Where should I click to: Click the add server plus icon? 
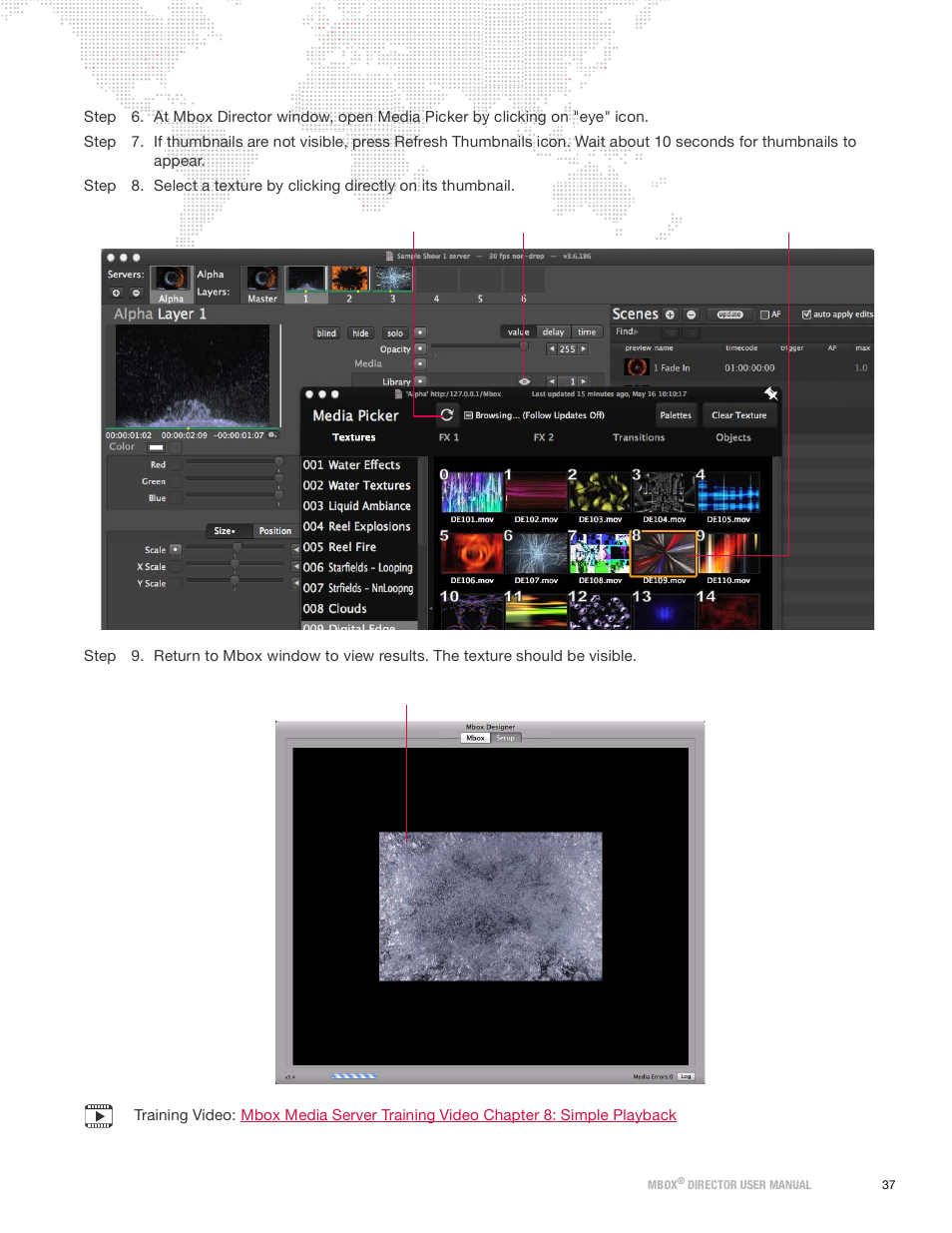(116, 293)
